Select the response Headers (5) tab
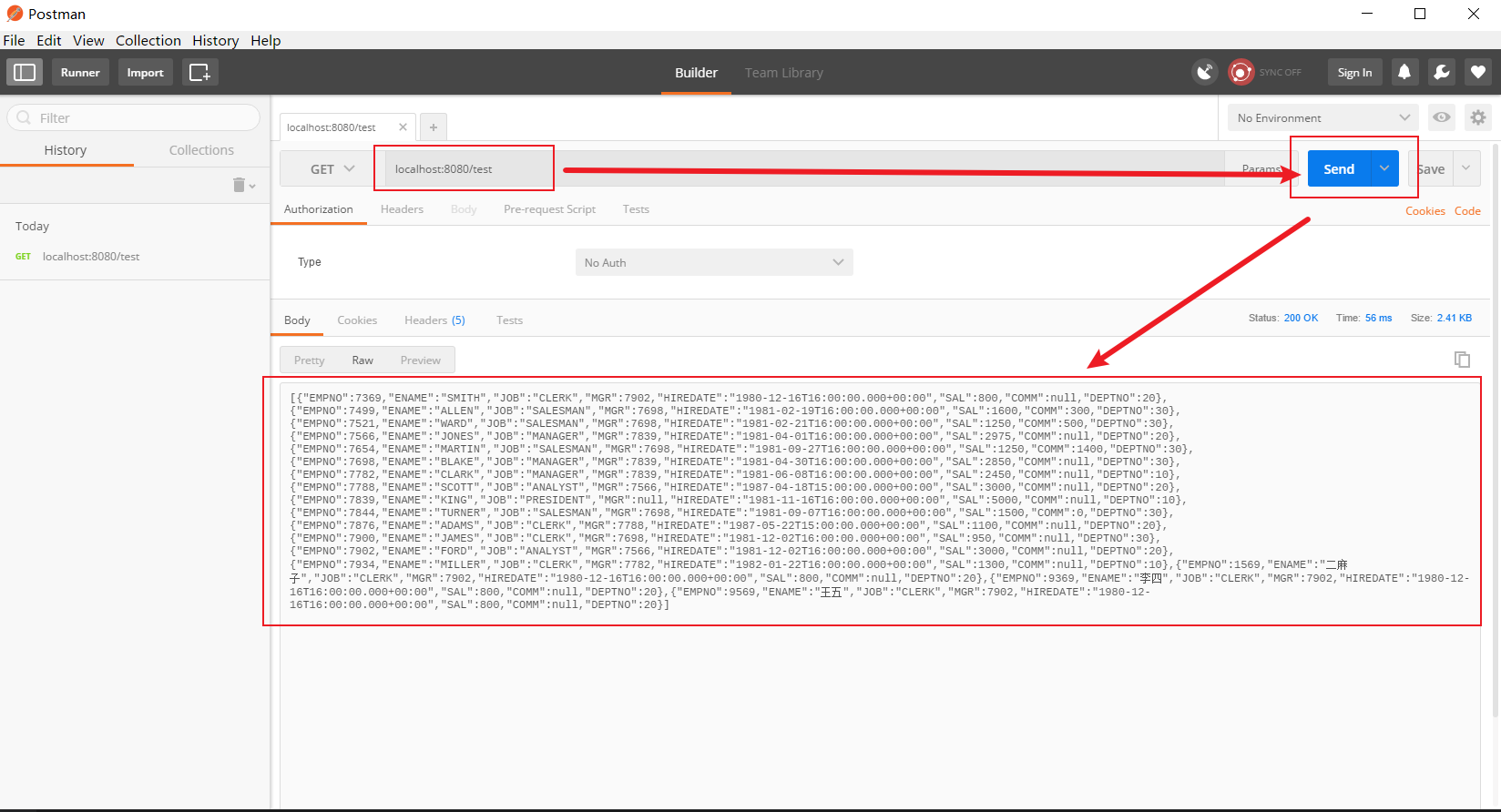Image resolution: width=1501 pixels, height=812 pixels. (x=434, y=320)
